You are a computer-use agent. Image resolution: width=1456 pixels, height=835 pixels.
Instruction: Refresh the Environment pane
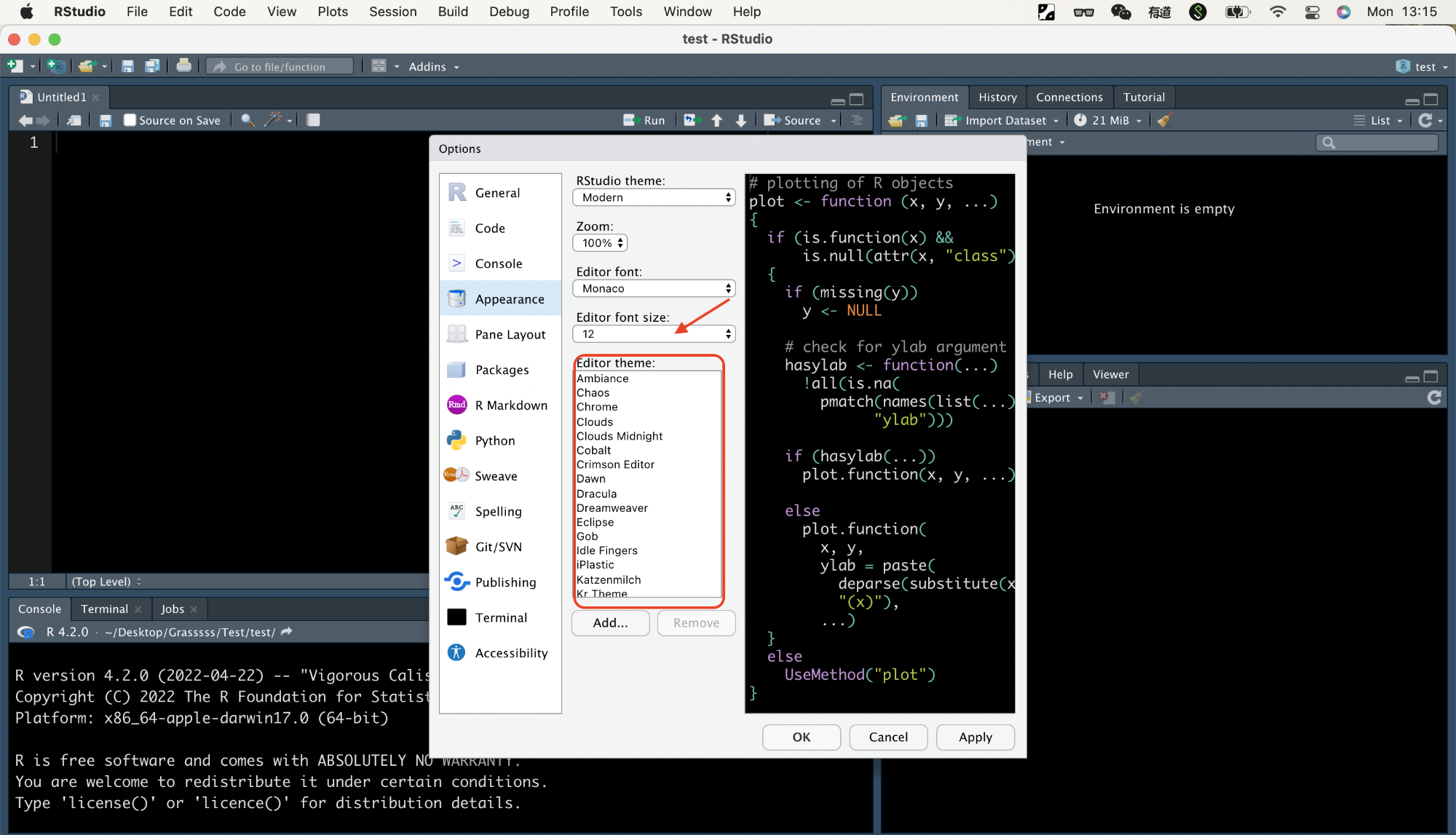click(x=1425, y=120)
